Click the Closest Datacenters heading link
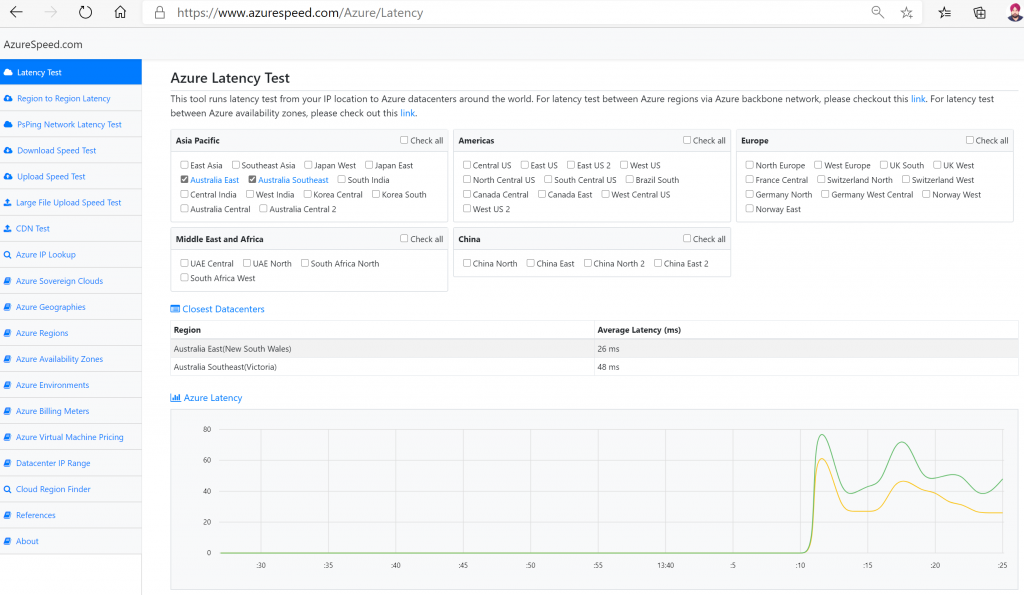This screenshot has height=595, width=1024. pos(223,310)
